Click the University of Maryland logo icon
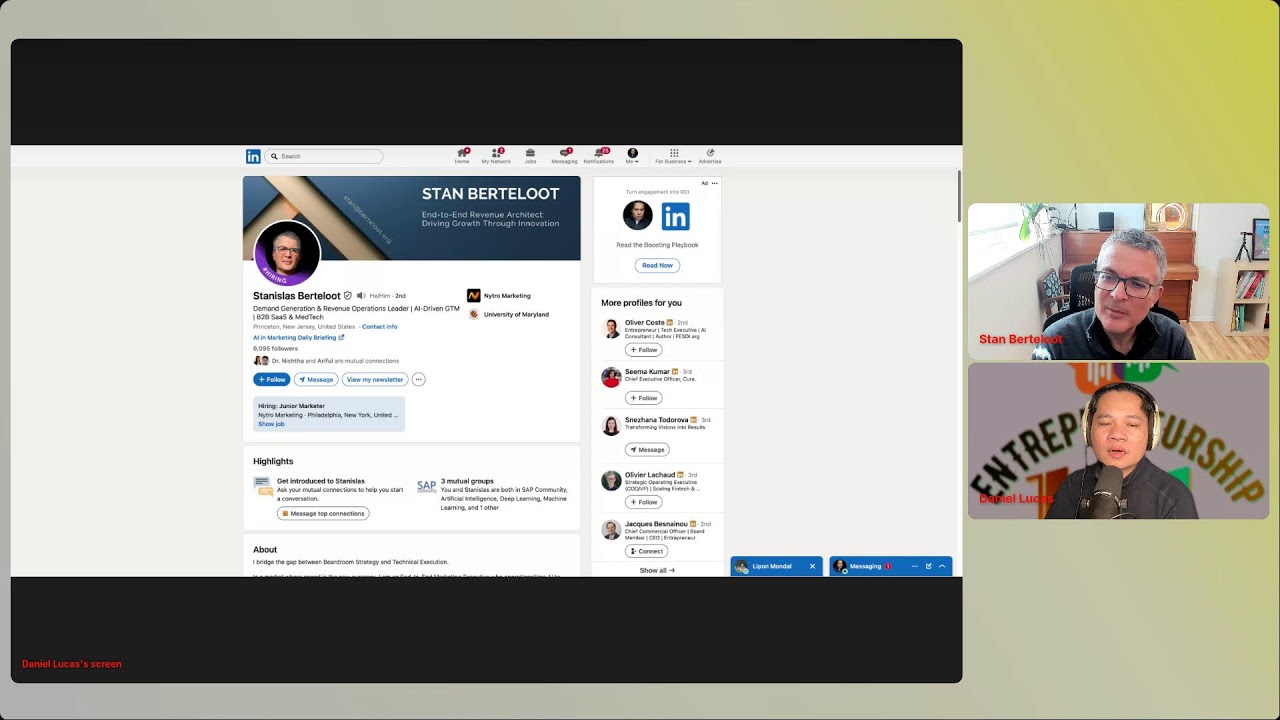The width and height of the screenshot is (1280, 720). click(x=474, y=314)
